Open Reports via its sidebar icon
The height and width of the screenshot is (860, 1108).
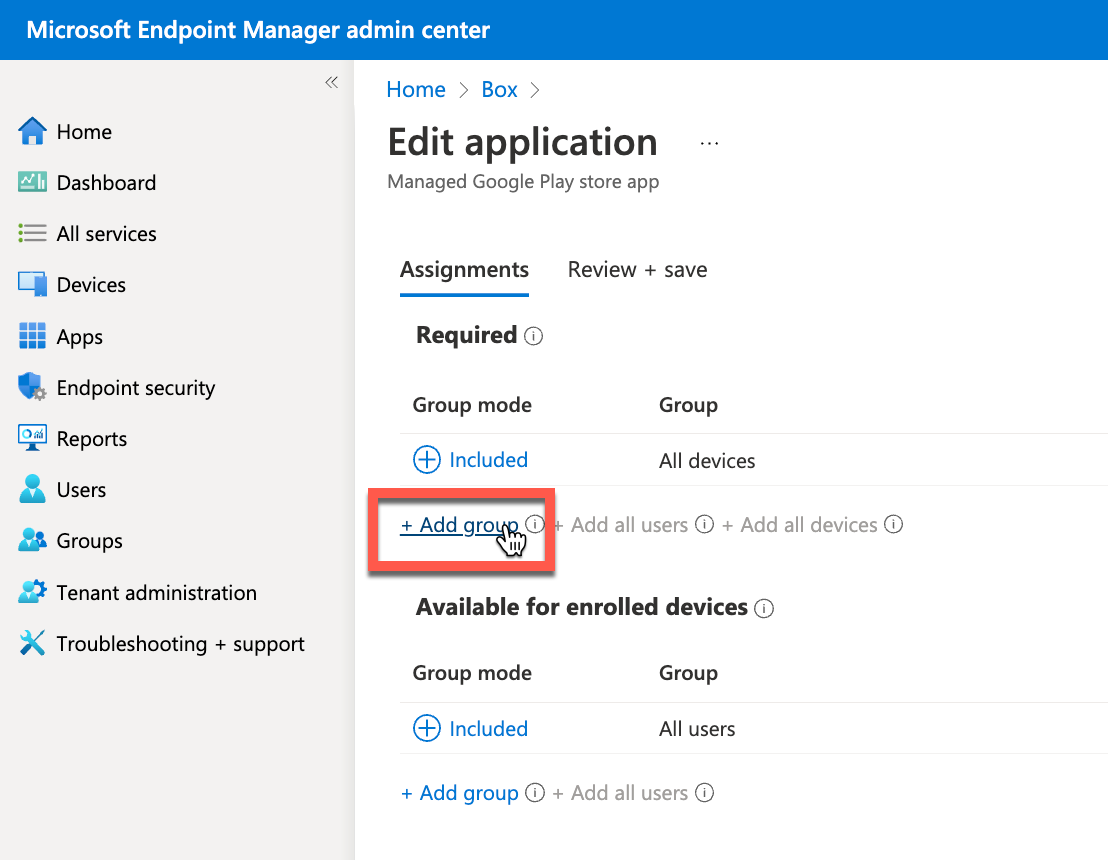point(33,438)
